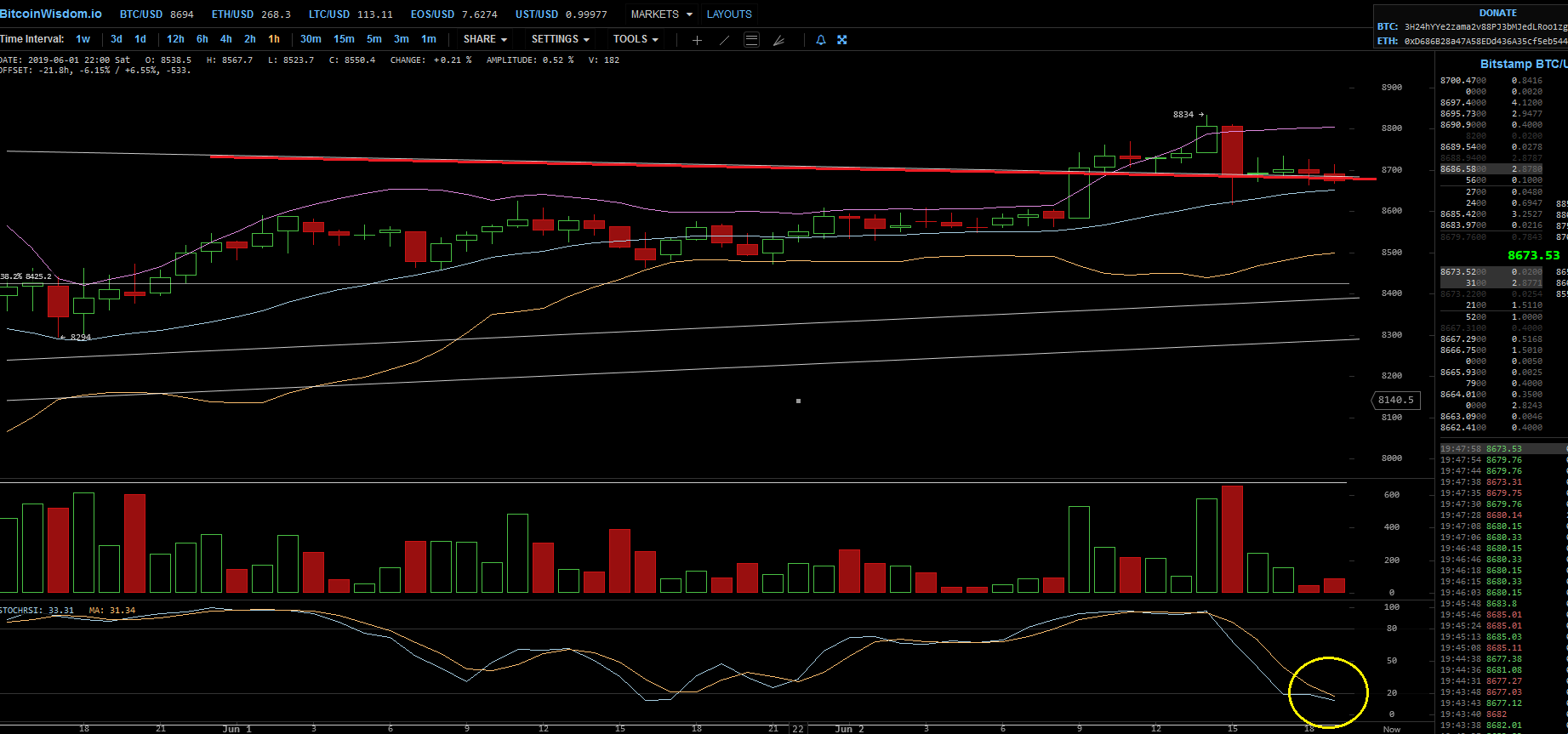Expand the MARKETS dropdown
The image size is (1568, 734).
[x=662, y=14]
